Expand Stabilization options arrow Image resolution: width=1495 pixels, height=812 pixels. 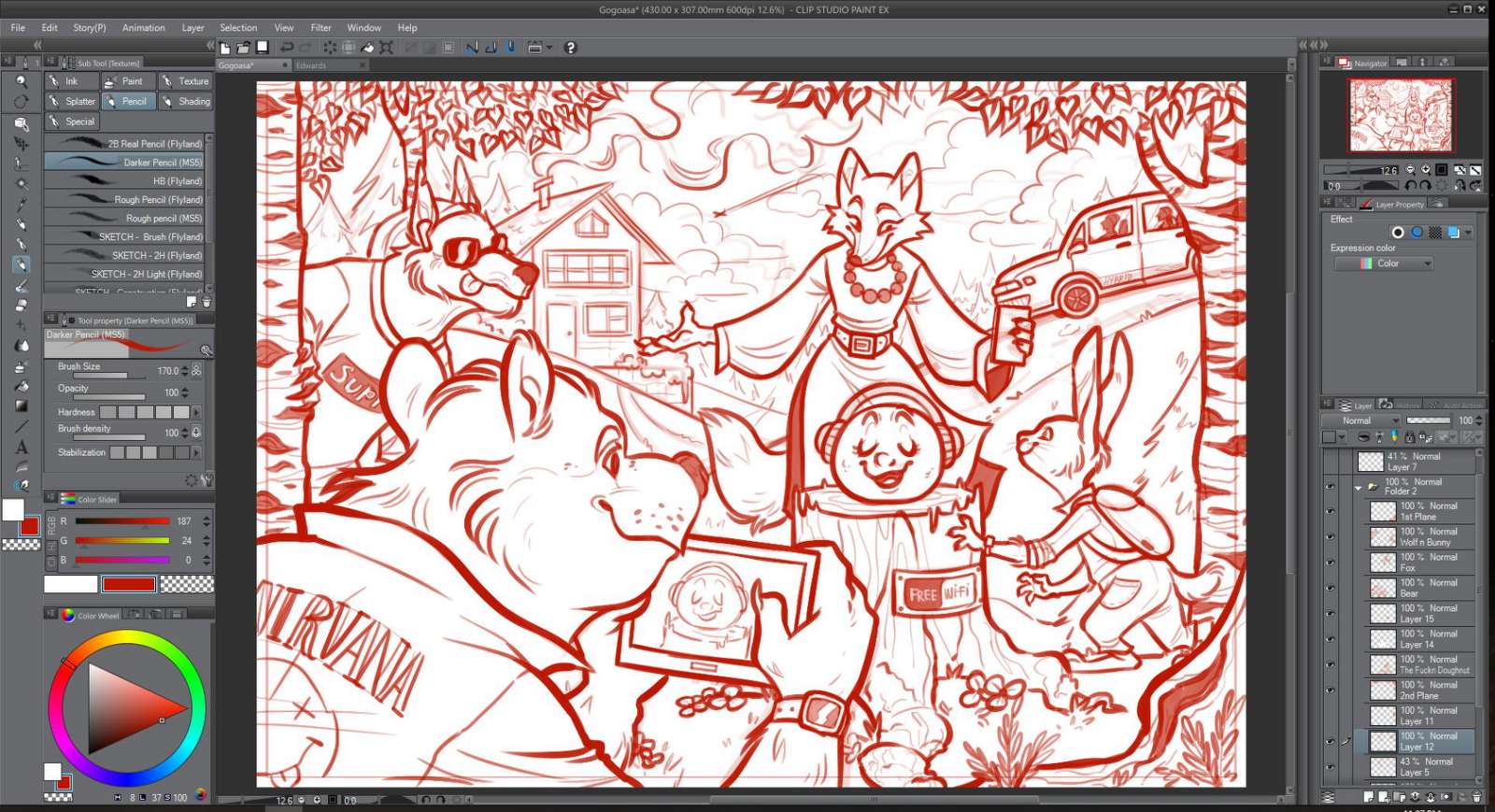click(x=195, y=452)
